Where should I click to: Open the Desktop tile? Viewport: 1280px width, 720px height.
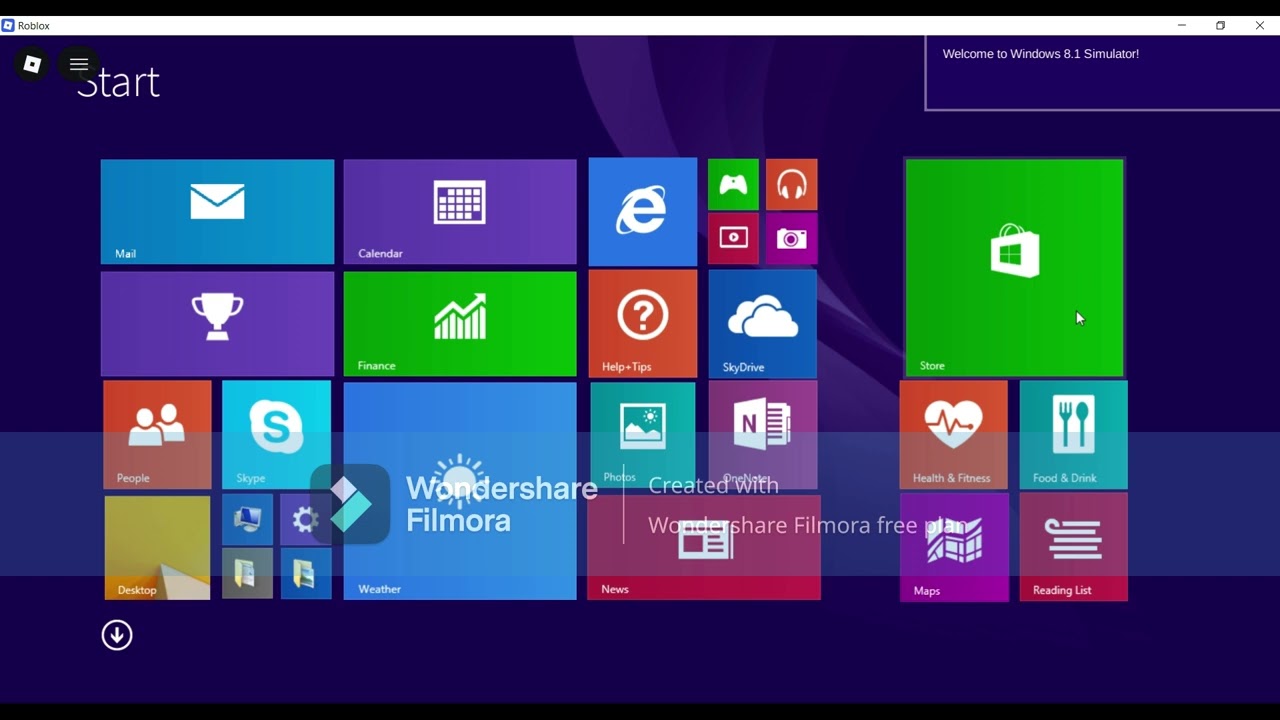click(157, 548)
